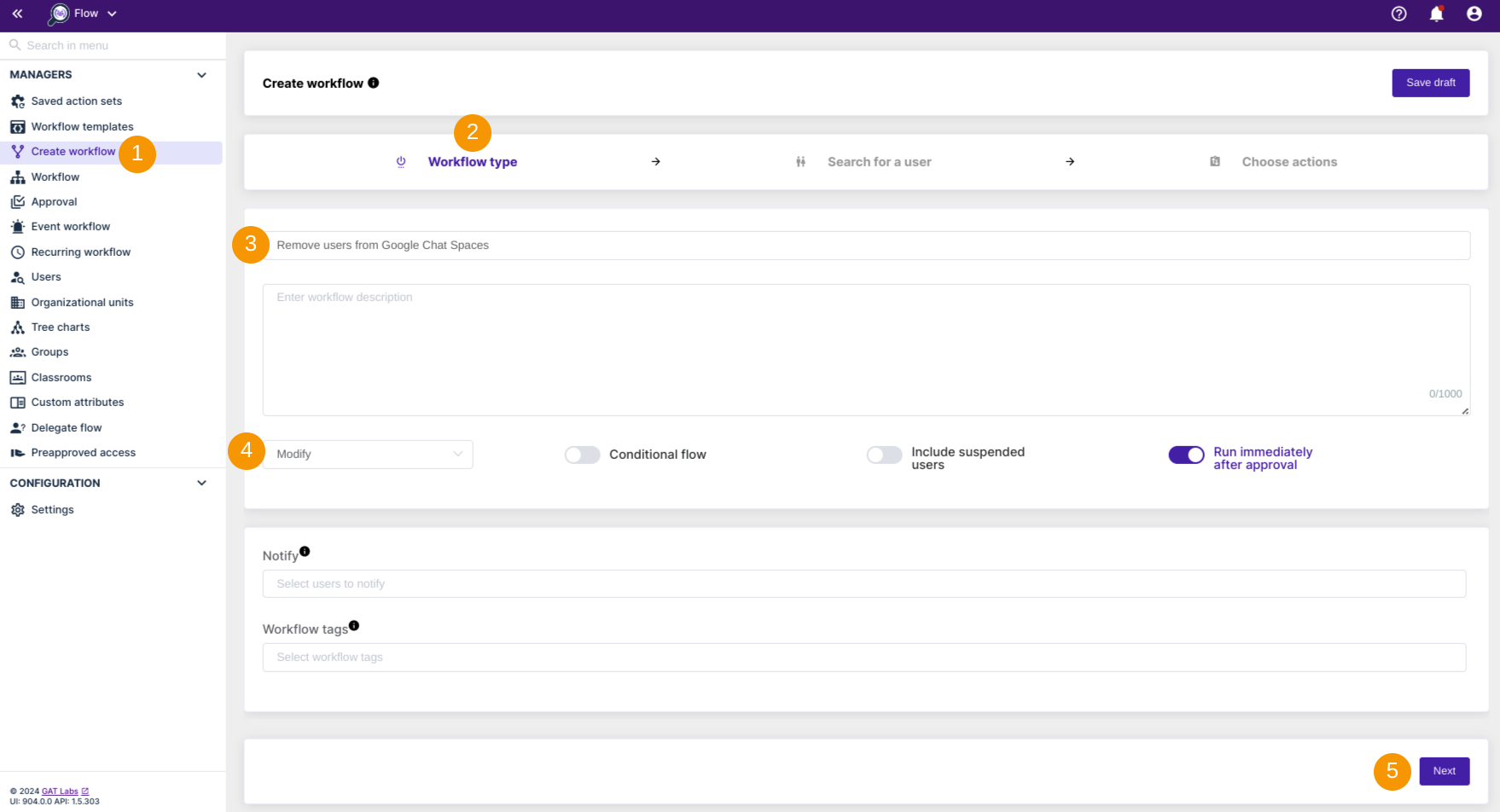Click the search magnifier icon in menu
Image resolution: width=1500 pixels, height=812 pixels.
point(15,45)
